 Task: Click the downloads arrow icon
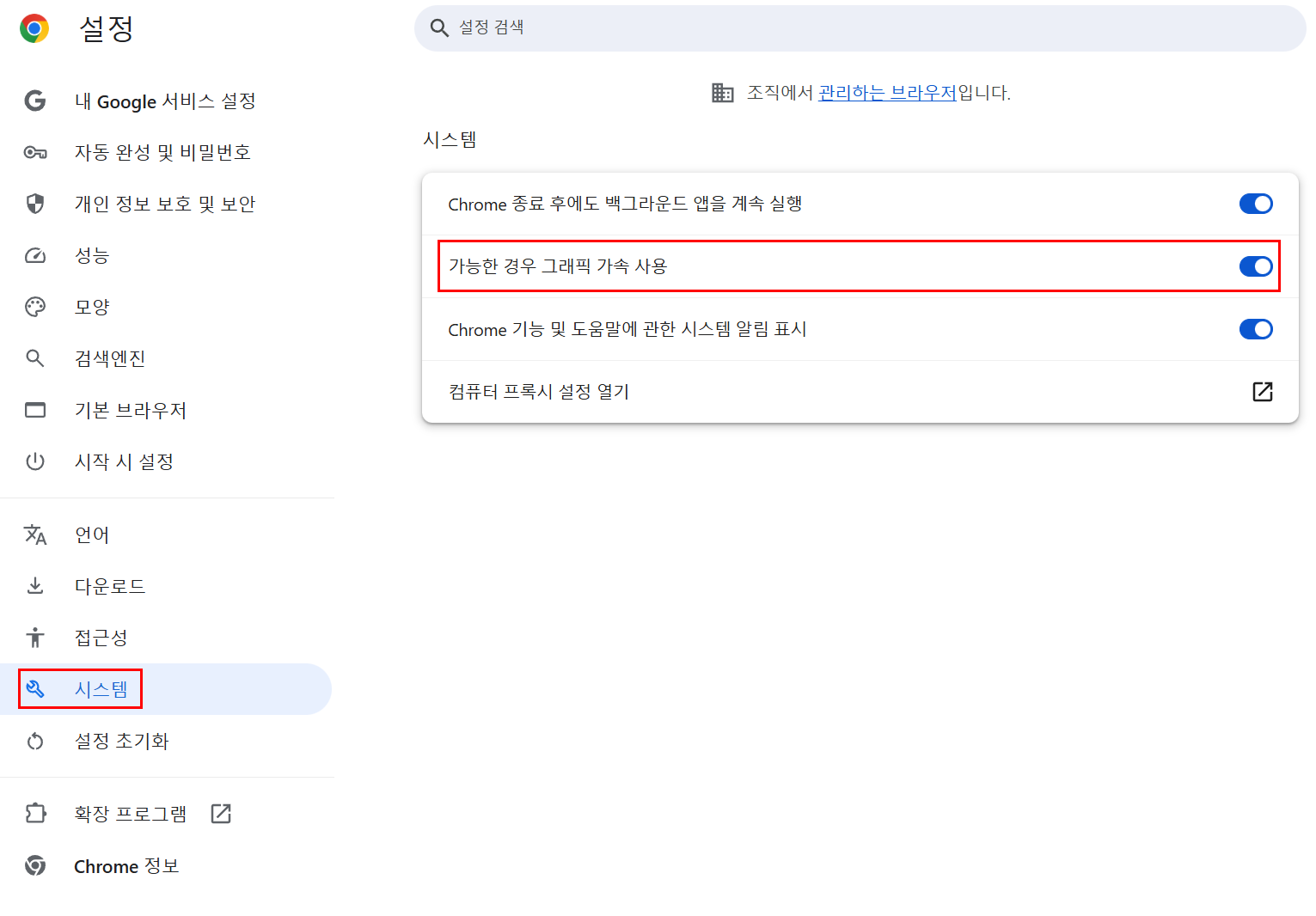[x=35, y=585]
